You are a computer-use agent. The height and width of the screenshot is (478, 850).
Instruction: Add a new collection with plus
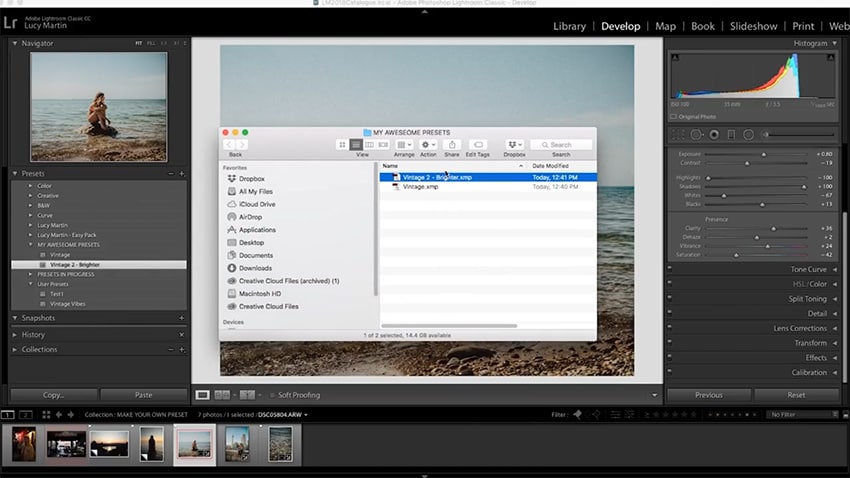click(x=182, y=350)
